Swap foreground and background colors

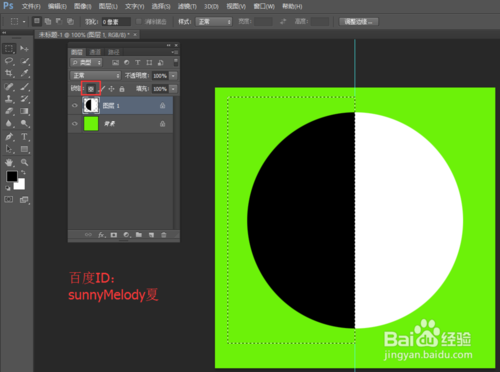coord(23,172)
